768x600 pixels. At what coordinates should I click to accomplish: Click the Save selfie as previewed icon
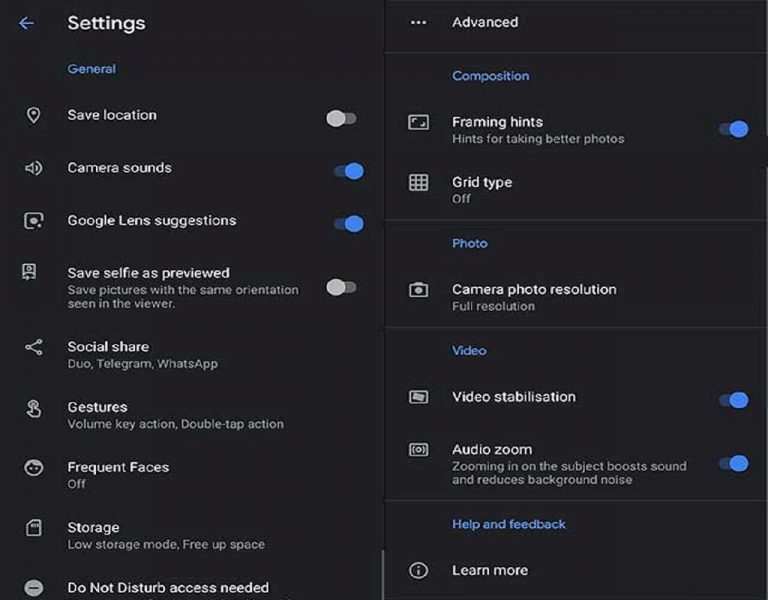coord(29,271)
